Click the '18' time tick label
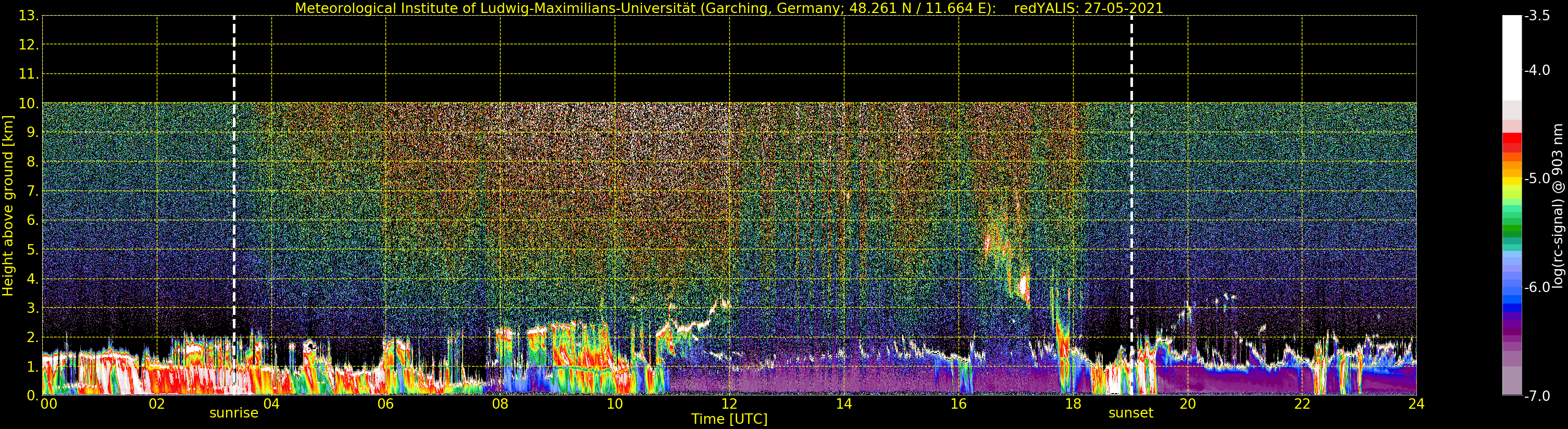Image resolution: width=1568 pixels, height=429 pixels. click(1073, 404)
